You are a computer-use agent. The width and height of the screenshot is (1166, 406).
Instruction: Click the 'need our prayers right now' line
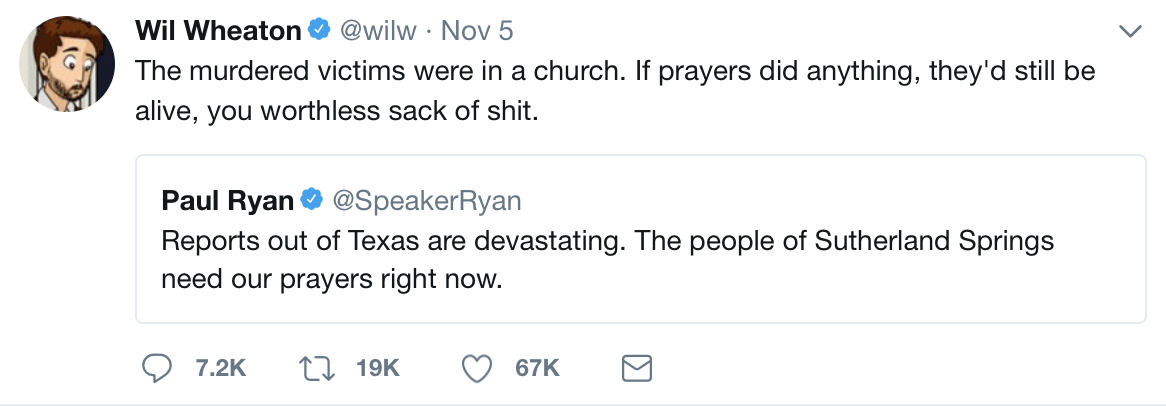point(330,278)
